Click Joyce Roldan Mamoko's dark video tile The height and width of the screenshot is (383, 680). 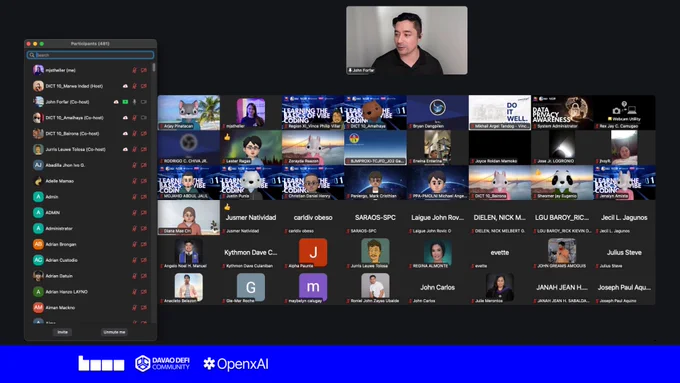click(500, 148)
